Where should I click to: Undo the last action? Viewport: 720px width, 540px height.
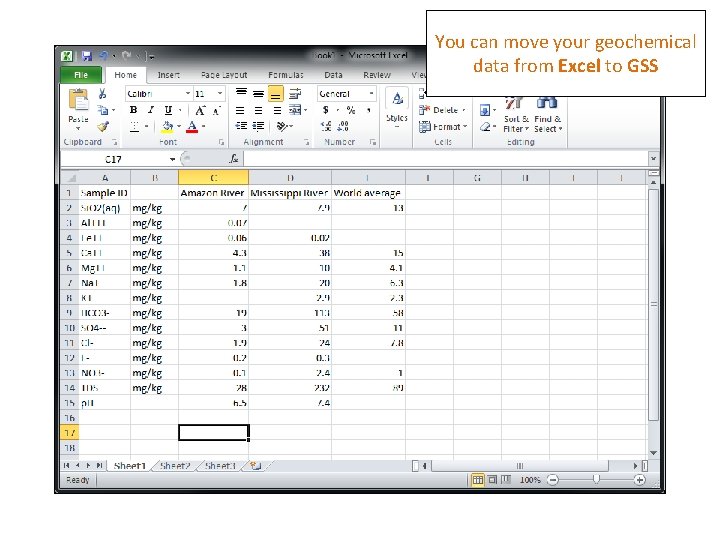pos(103,56)
